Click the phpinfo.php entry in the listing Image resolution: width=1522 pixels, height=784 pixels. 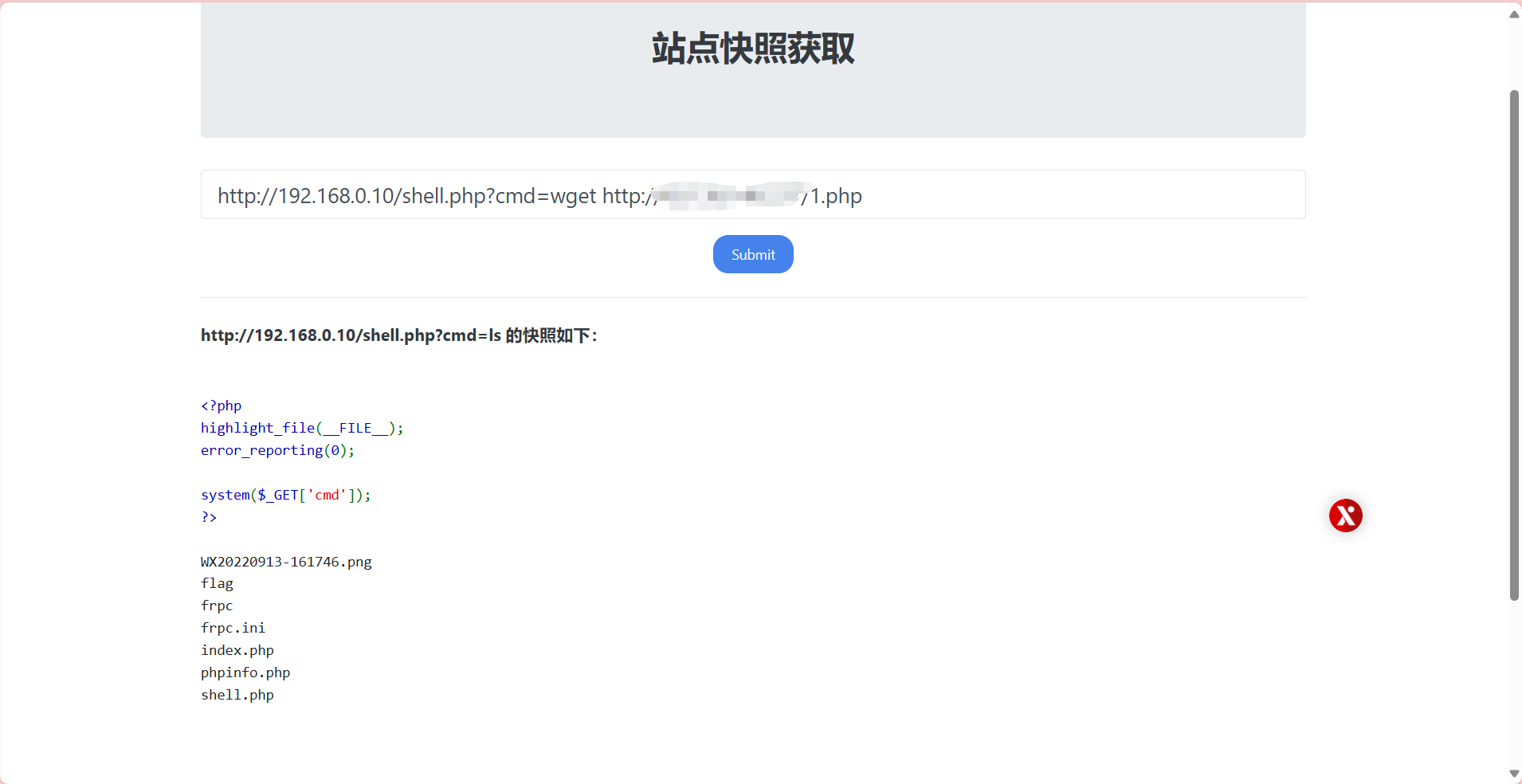[245, 673]
